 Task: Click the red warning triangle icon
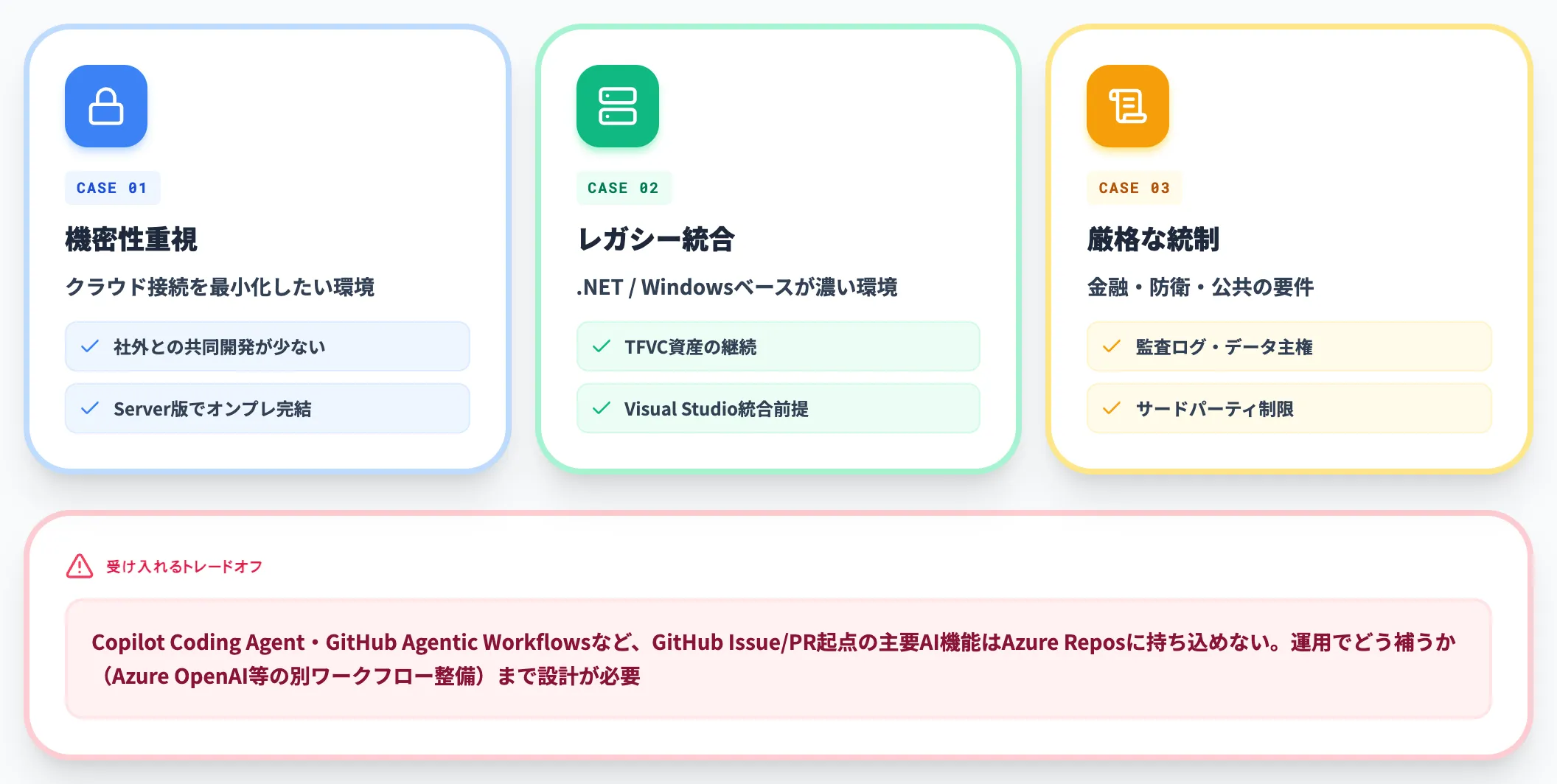point(80,567)
